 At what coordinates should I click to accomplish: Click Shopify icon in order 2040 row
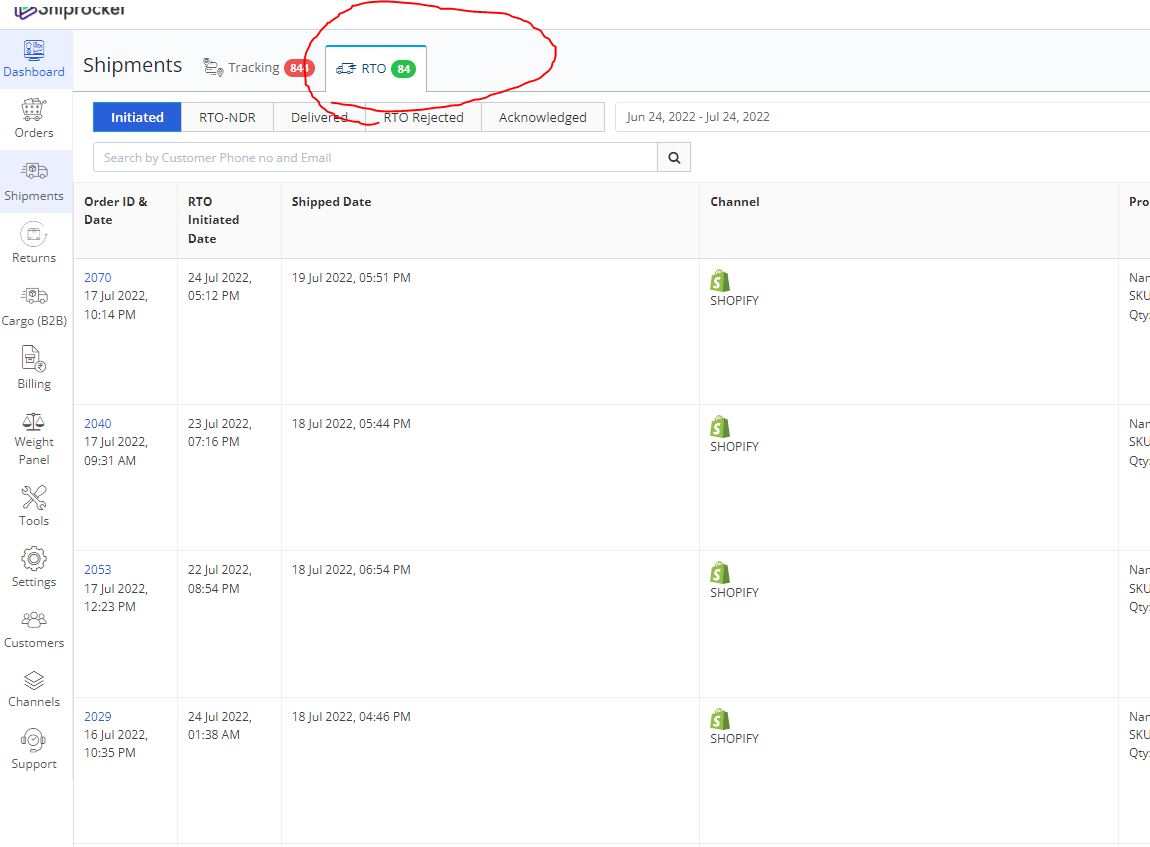click(720, 427)
